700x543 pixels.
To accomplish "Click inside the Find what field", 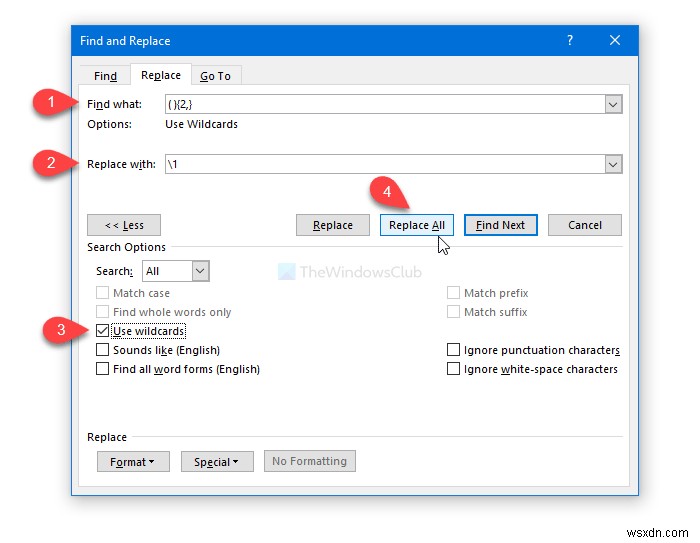I will coord(385,104).
